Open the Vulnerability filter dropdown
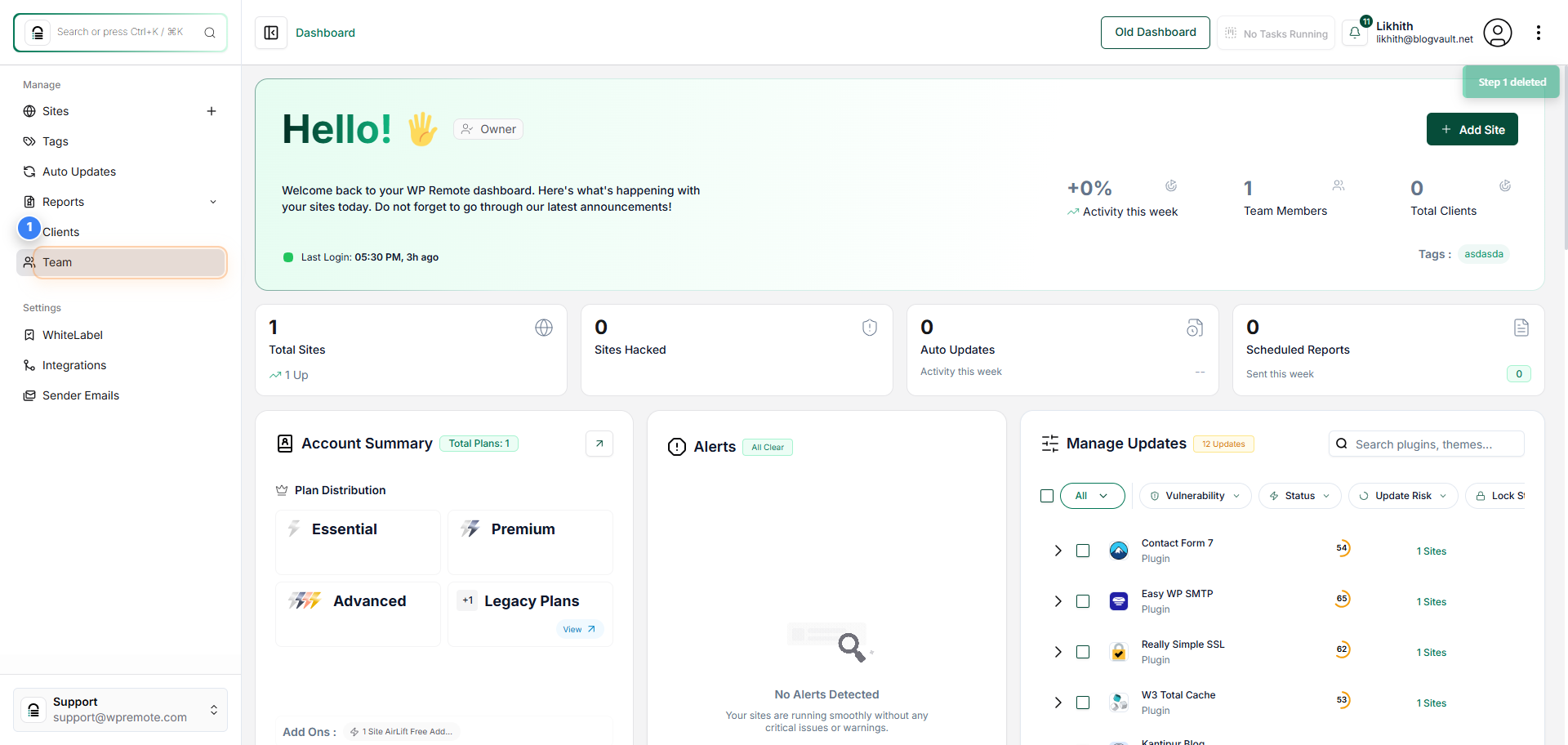 1195,496
